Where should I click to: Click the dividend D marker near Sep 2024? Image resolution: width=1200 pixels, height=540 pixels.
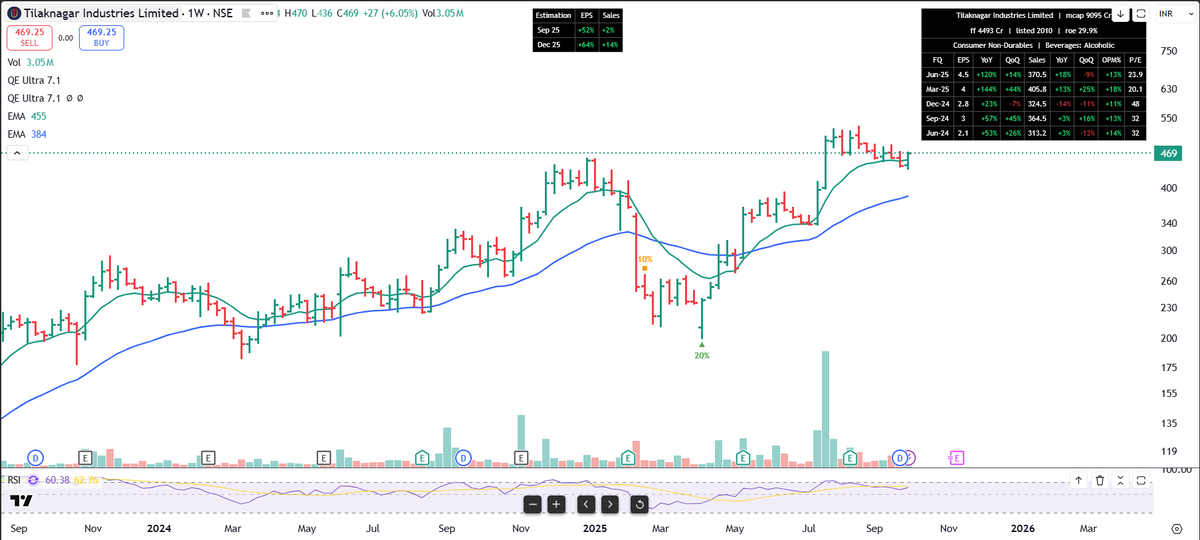pyautogui.click(x=464, y=457)
